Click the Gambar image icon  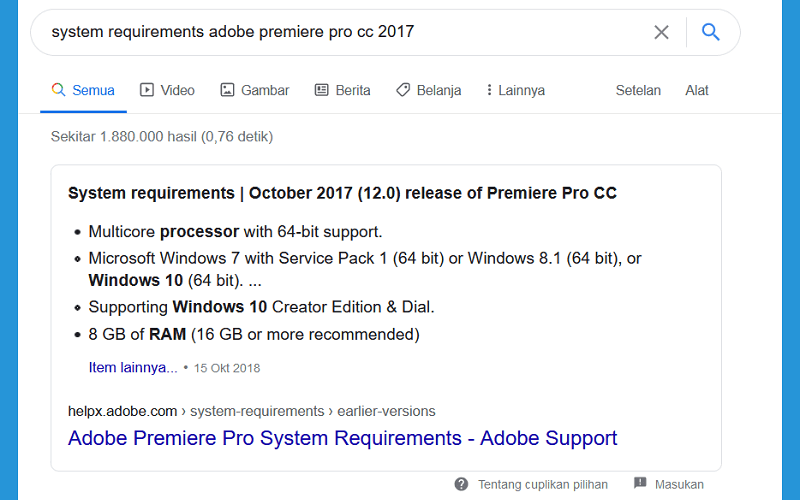click(227, 90)
